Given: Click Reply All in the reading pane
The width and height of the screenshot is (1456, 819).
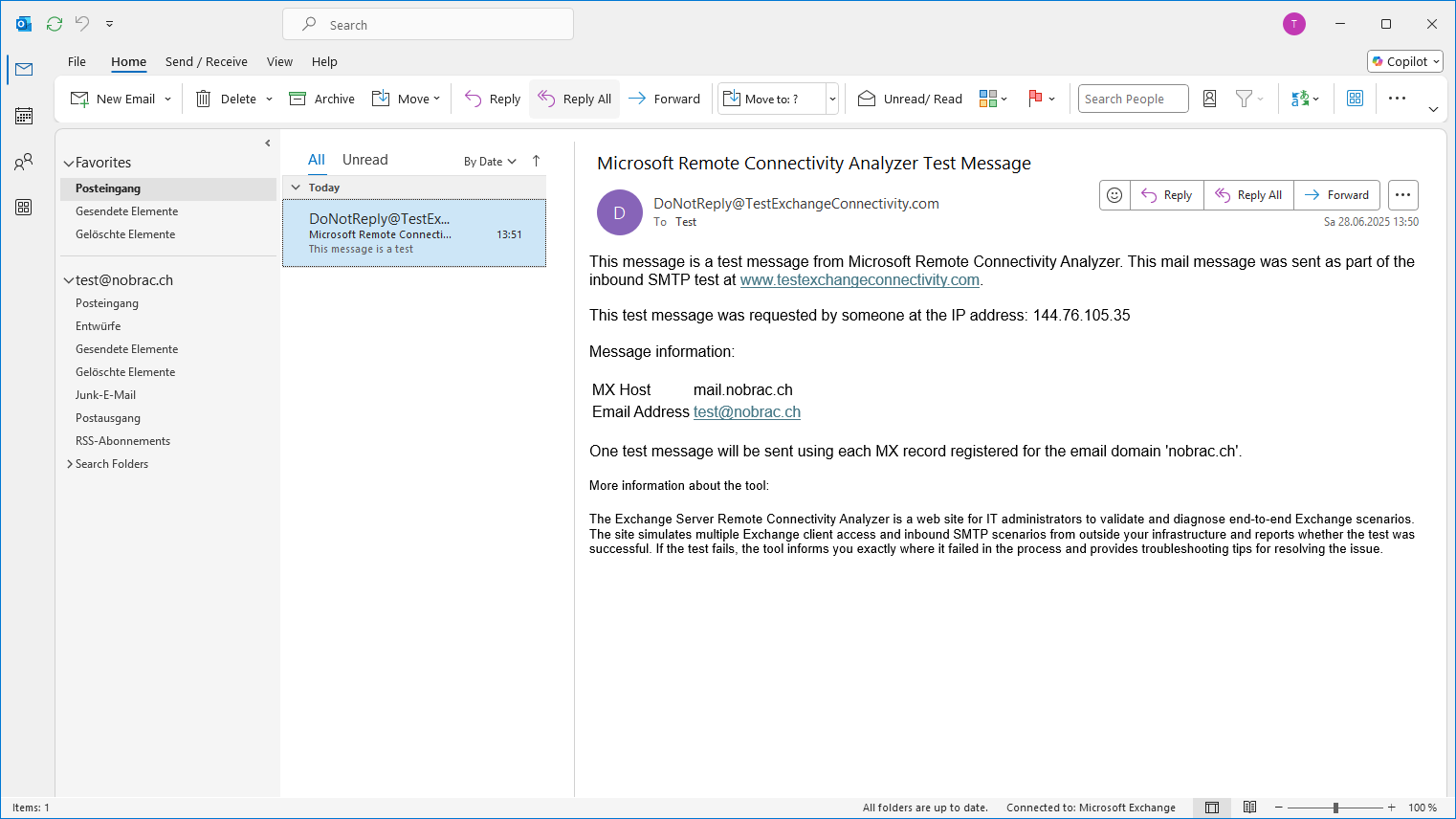Looking at the screenshot, I should point(1248,195).
